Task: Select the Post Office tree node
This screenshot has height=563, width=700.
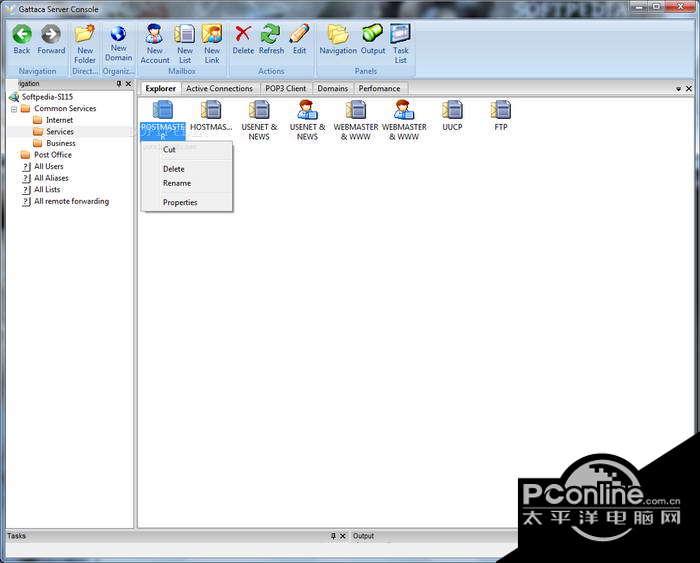Action: [x=53, y=155]
